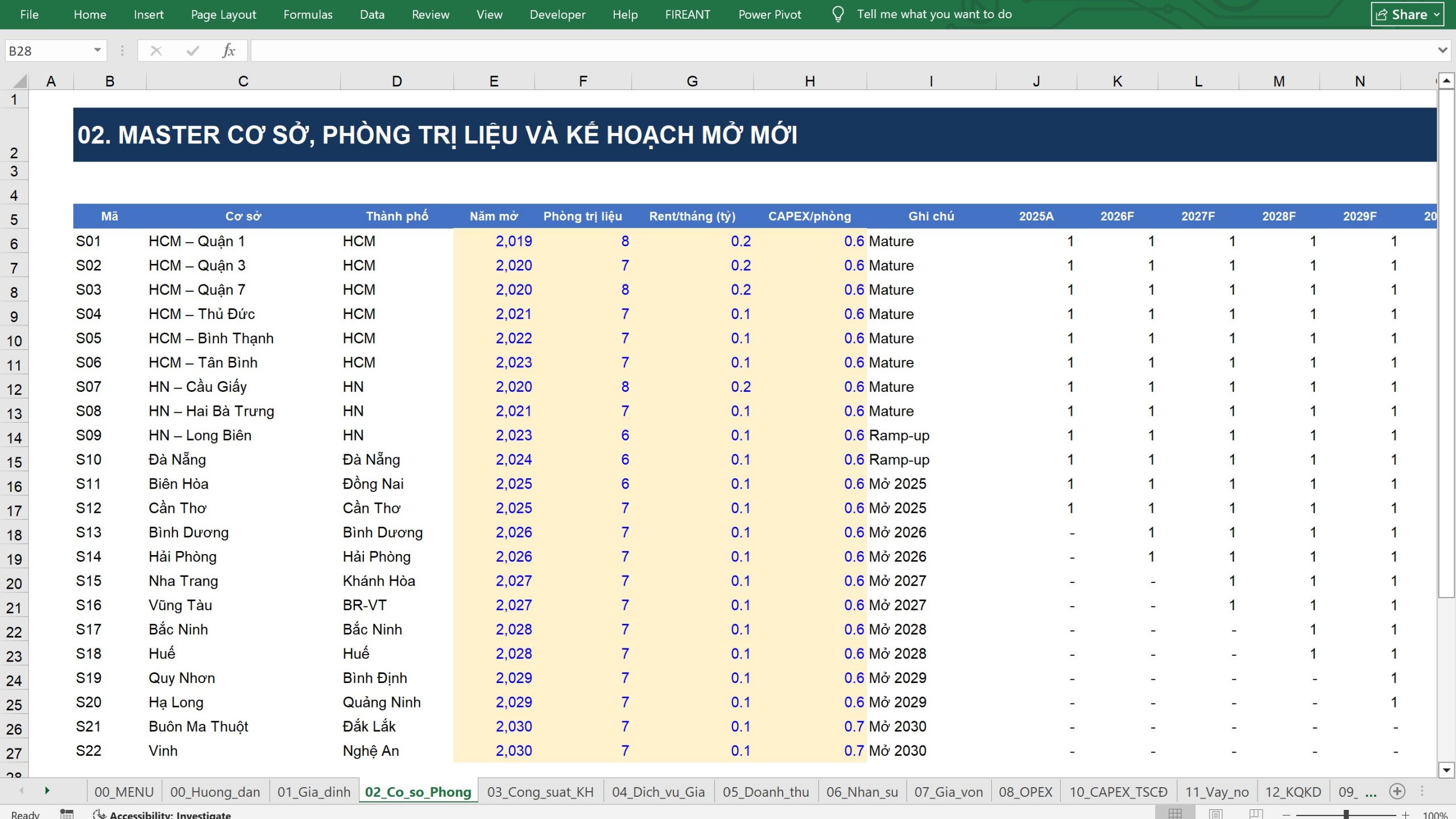Open the View ribbon tab
This screenshot has height=819, width=1456.
489,14
